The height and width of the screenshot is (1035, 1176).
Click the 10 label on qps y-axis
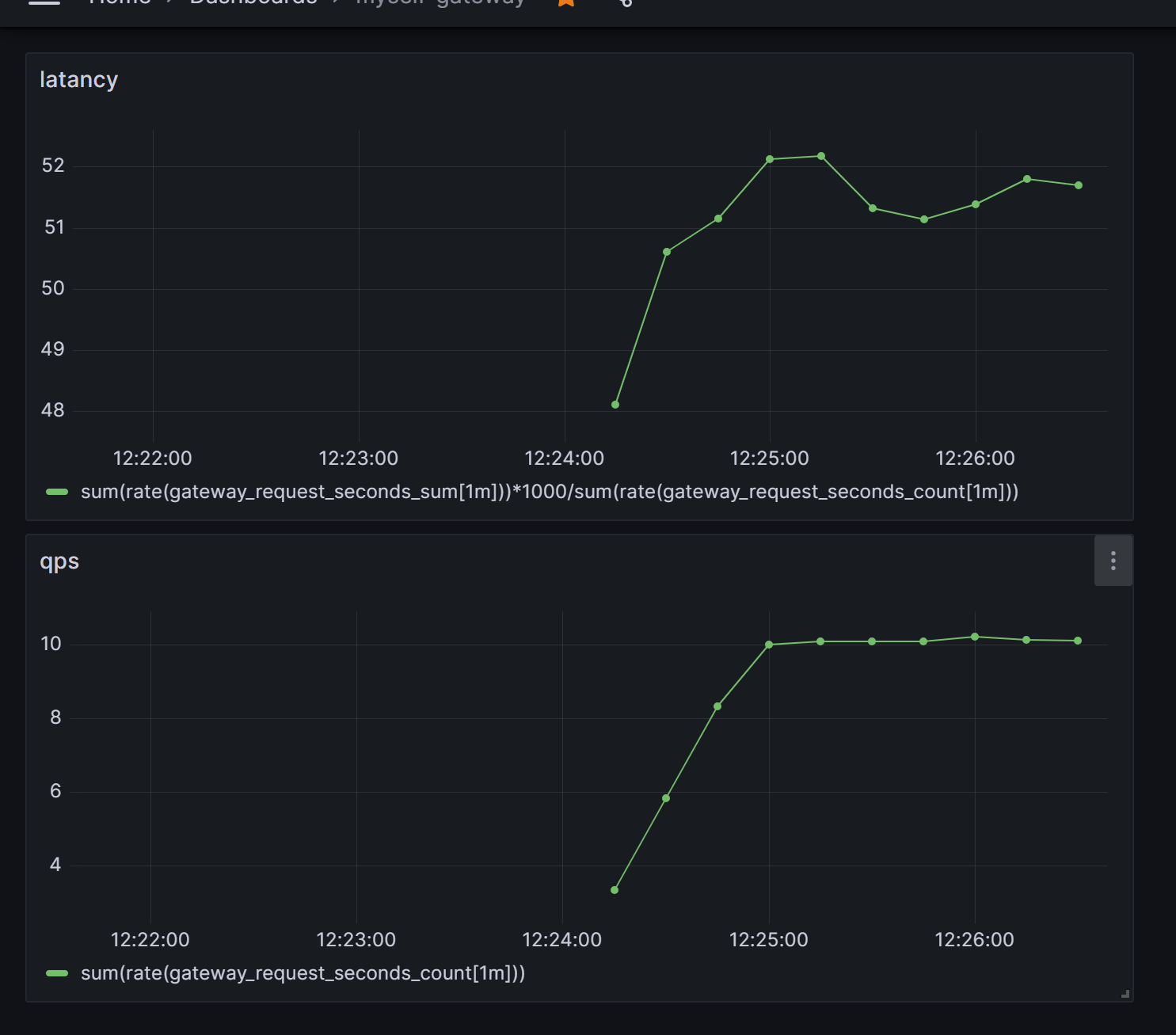point(51,644)
